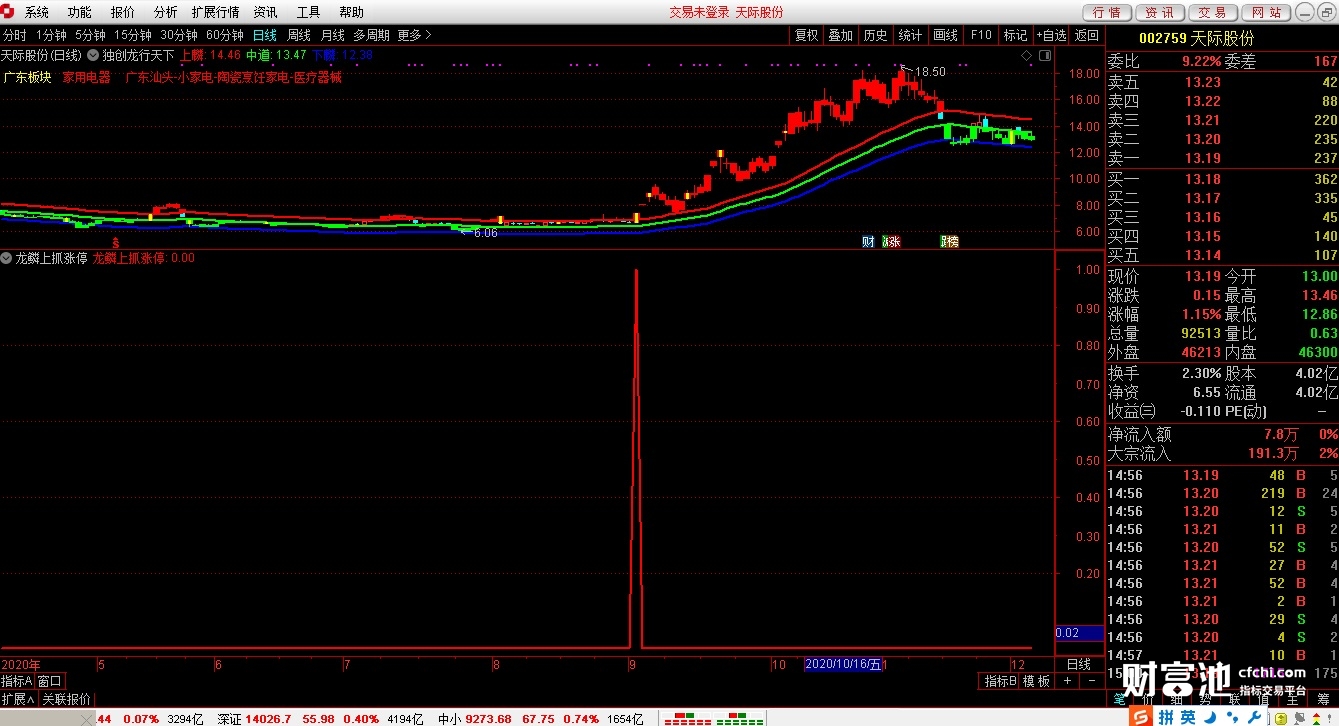
Task: Click the minus zoom-out button near 模板
Action: pos(1092,681)
